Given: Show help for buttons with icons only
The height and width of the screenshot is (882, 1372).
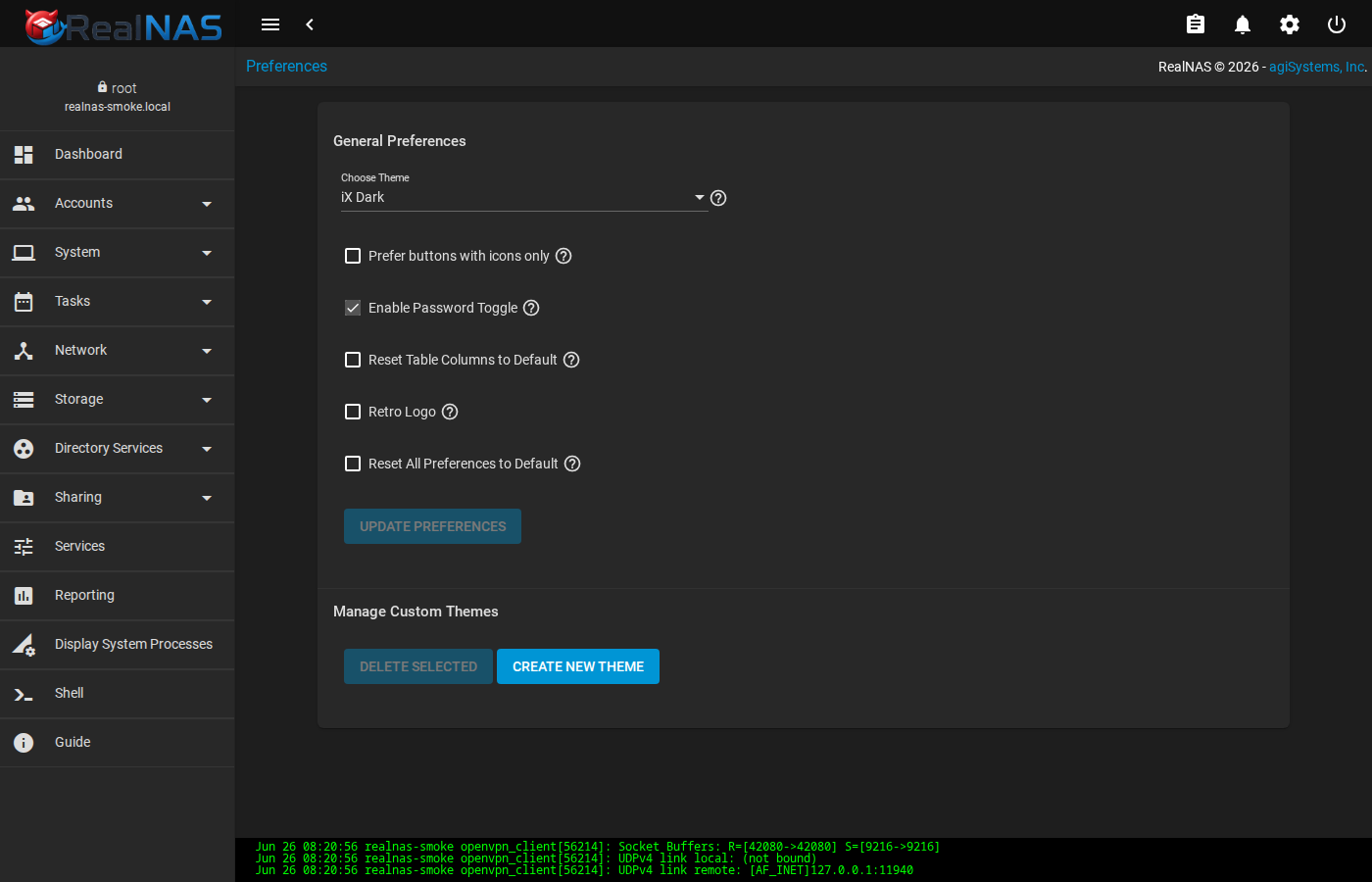Looking at the screenshot, I should click(563, 256).
